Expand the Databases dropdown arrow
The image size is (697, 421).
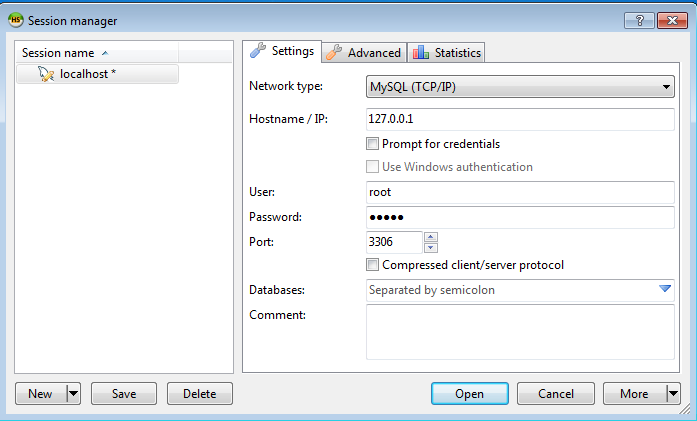tap(666, 290)
